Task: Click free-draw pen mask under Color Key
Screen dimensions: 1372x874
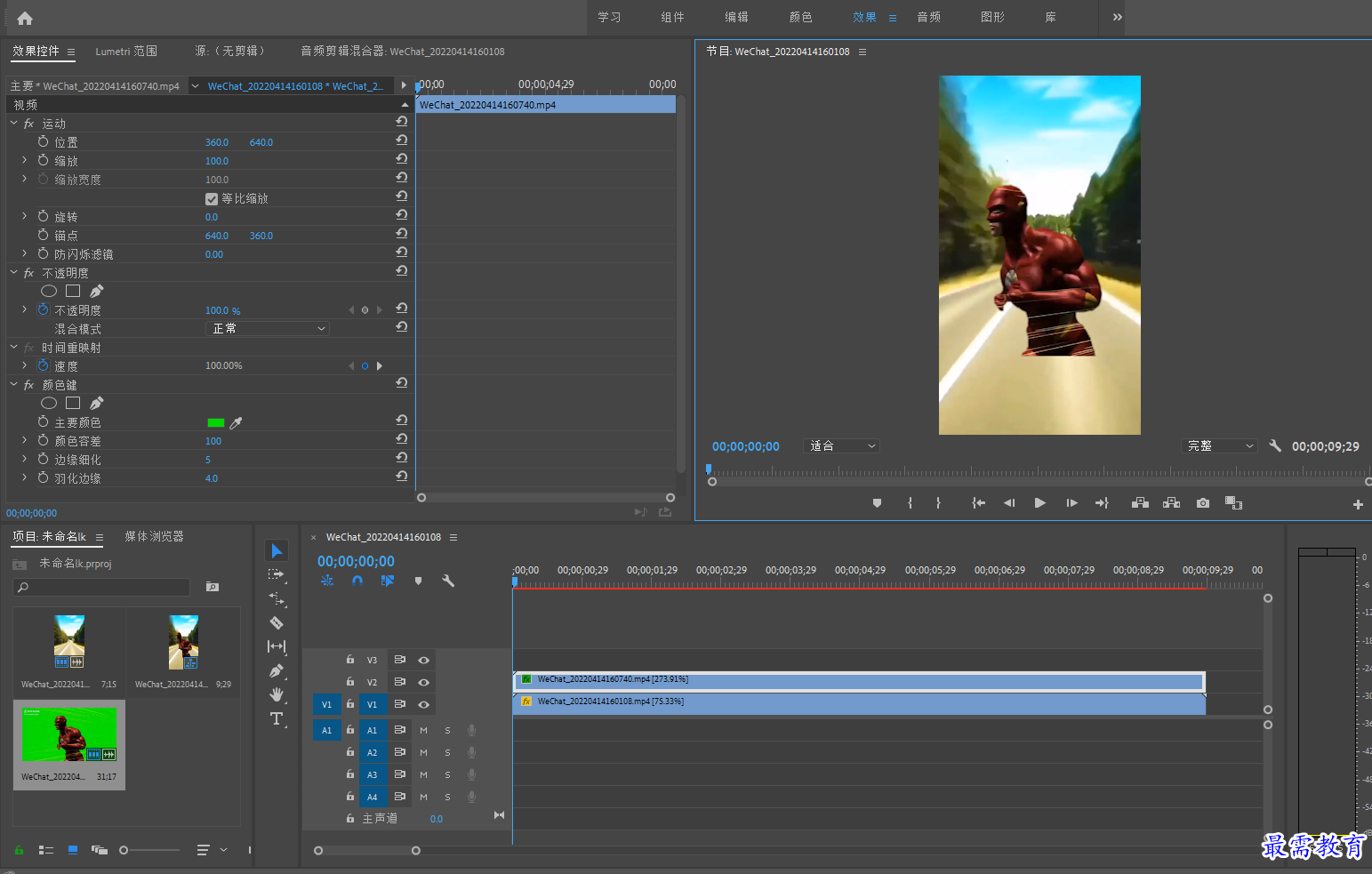Action: coord(96,403)
